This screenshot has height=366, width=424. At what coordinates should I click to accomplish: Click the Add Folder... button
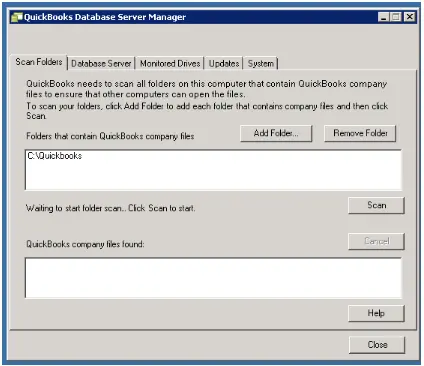[x=276, y=133]
